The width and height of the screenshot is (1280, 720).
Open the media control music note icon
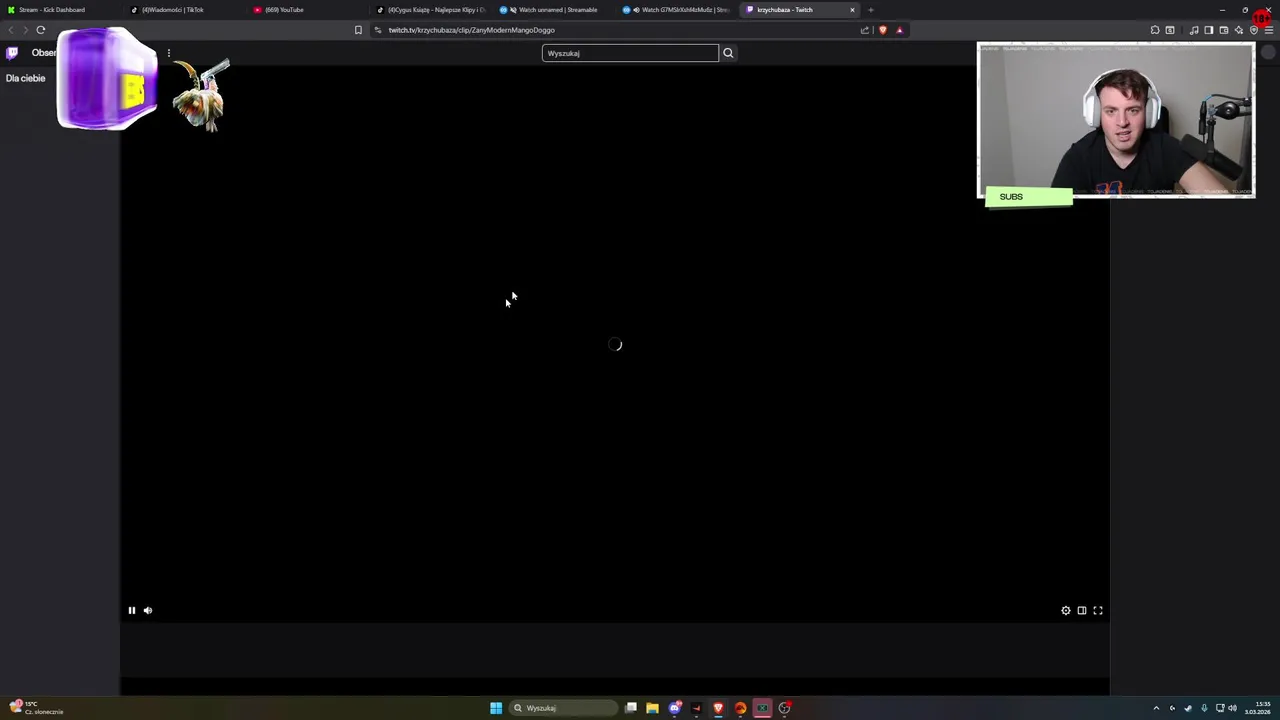(x=1194, y=30)
